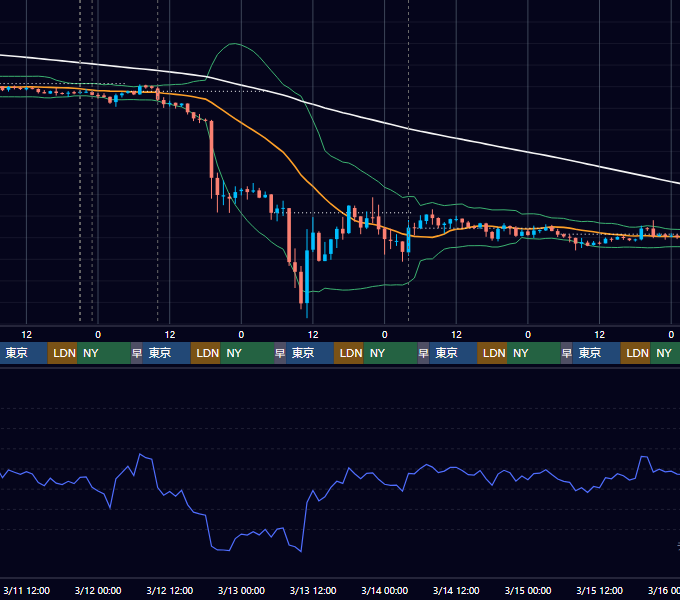Select the NY session spanning 3/13 00:00
Viewport: 680px width, 600px height.
[x=247, y=353]
